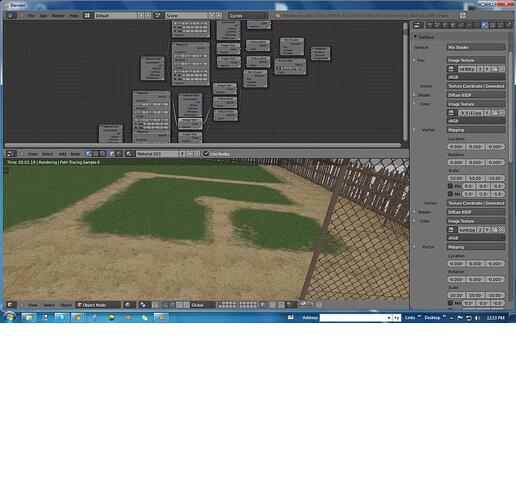Open node editor's editor type selector
Viewport: 516px width, 500px height.
point(10,154)
